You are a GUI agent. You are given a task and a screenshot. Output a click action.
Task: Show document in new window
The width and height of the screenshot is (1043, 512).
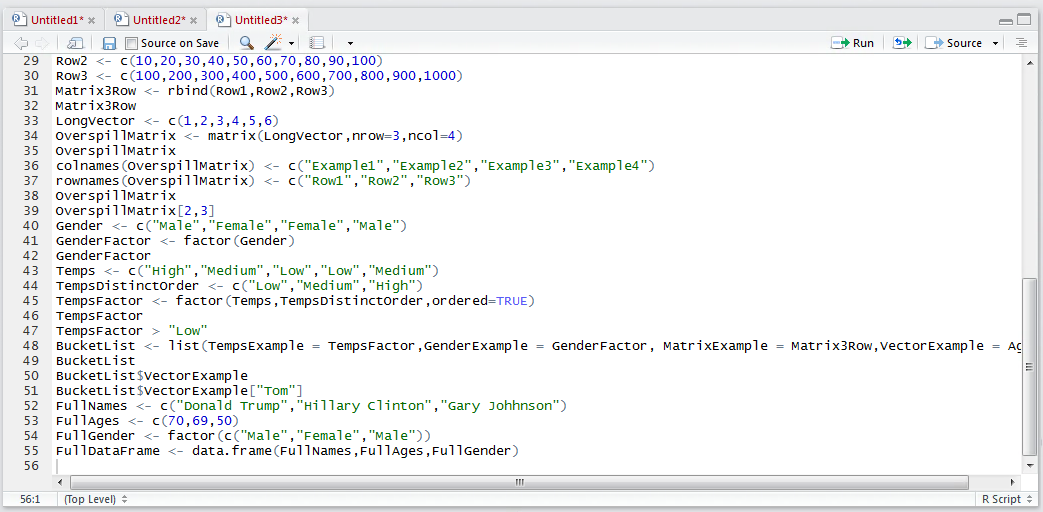(74, 43)
